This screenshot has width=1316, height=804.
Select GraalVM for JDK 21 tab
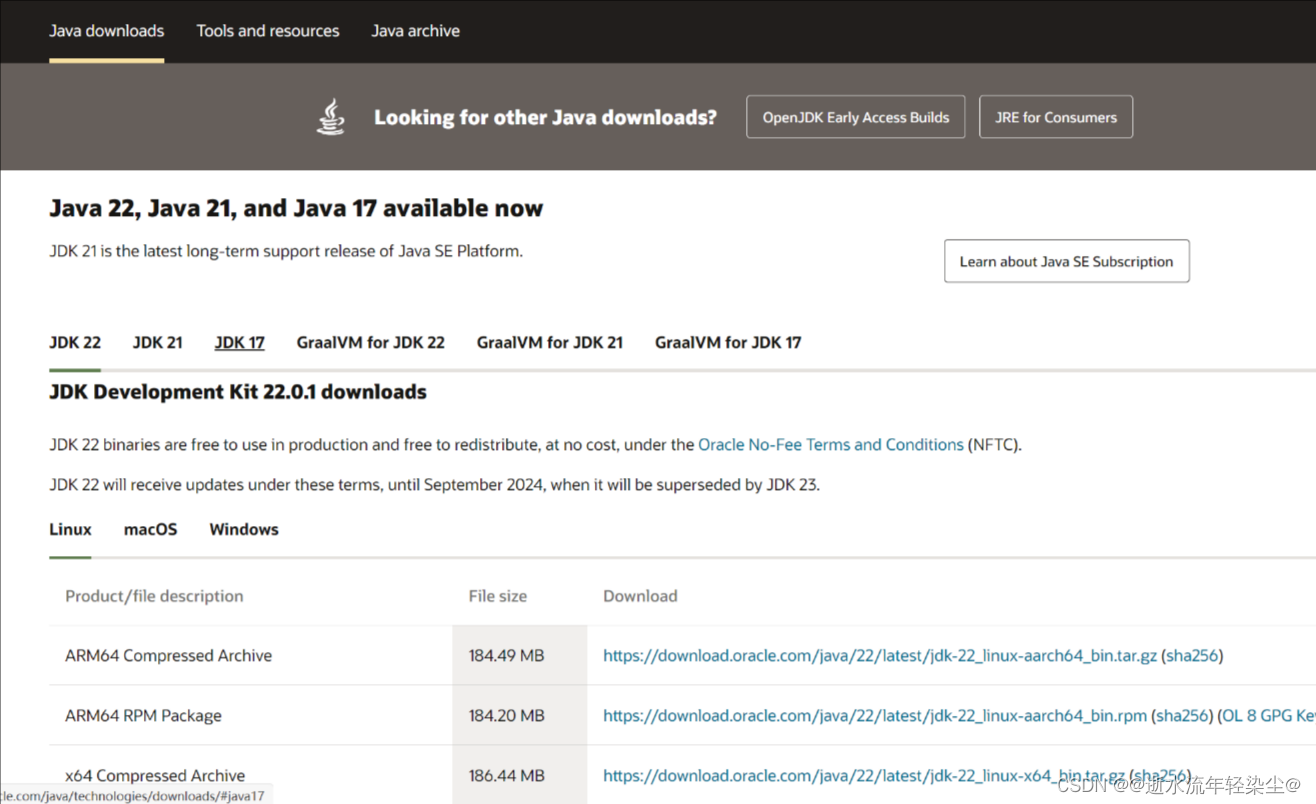click(550, 342)
